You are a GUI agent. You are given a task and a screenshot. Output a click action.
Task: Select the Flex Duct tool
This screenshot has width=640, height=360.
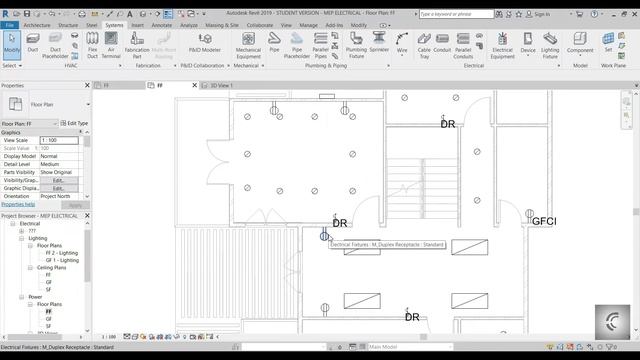pyautogui.click(x=93, y=45)
